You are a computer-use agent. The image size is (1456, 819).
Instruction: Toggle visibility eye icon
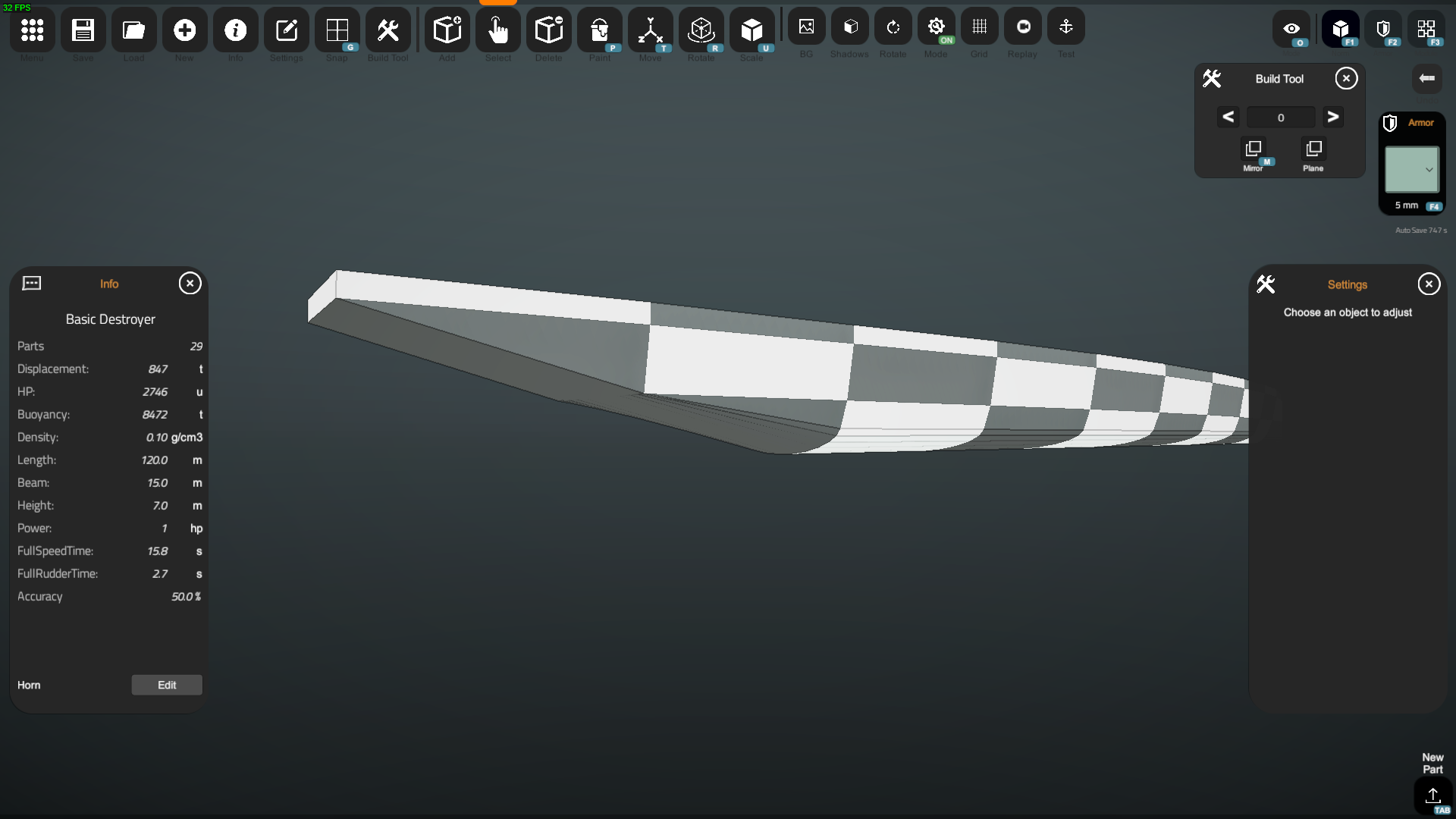(x=1291, y=29)
